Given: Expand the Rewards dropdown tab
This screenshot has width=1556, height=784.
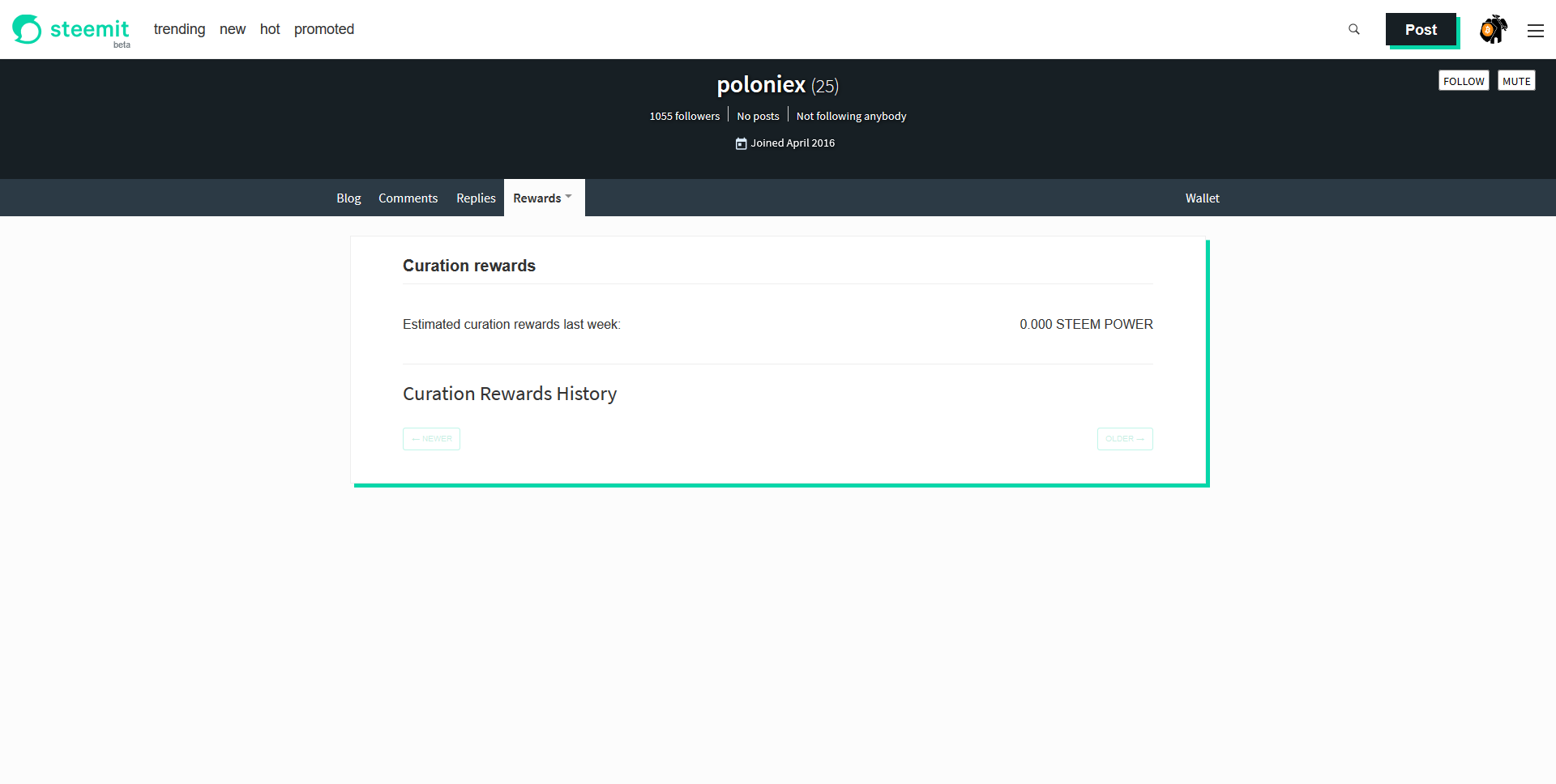Looking at the screenshot, I should pos(544,198).
